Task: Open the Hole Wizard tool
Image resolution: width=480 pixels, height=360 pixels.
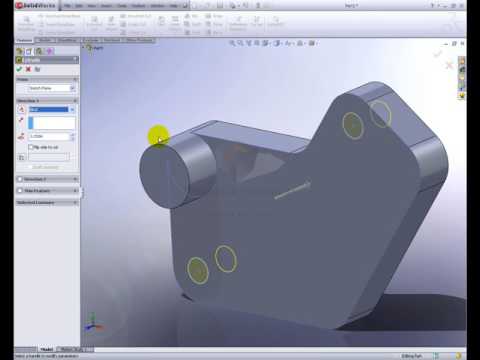Action: point(111,23)
